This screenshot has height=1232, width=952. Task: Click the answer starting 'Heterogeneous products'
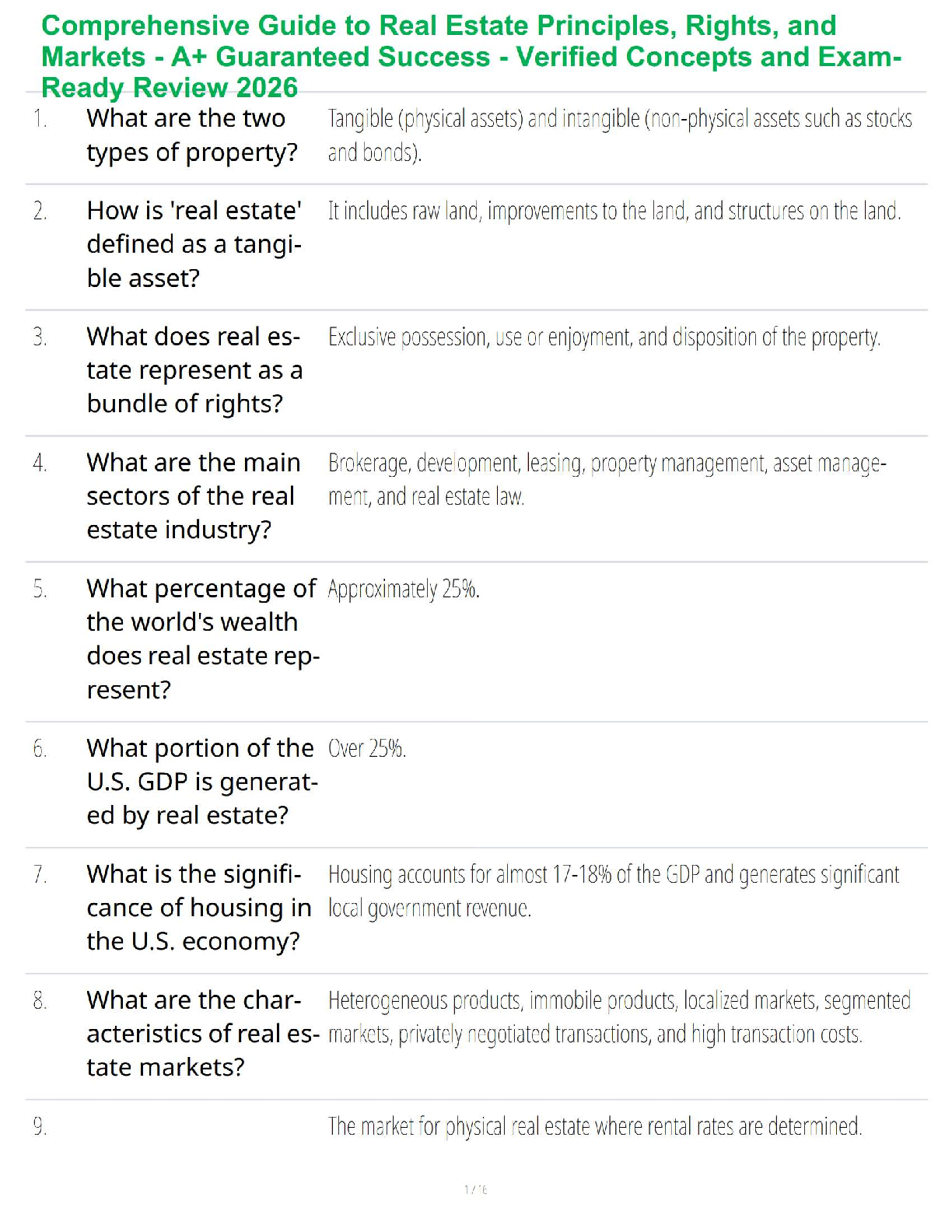pos(618,1017)
